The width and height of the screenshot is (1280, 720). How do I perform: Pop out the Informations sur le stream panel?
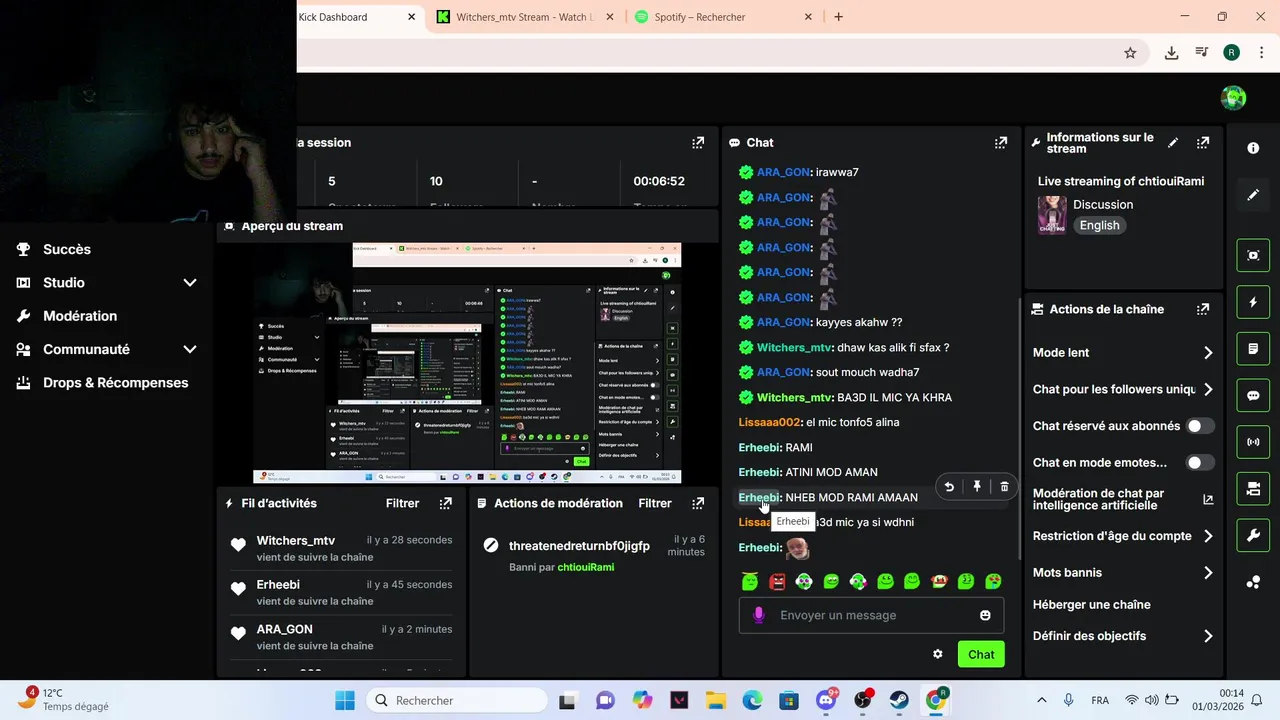coord(1203,143)
